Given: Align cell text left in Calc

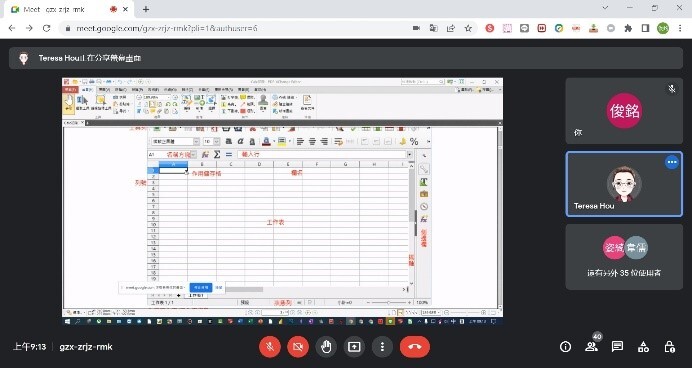Looking at the screenshot, I should [x=301, y=142].
